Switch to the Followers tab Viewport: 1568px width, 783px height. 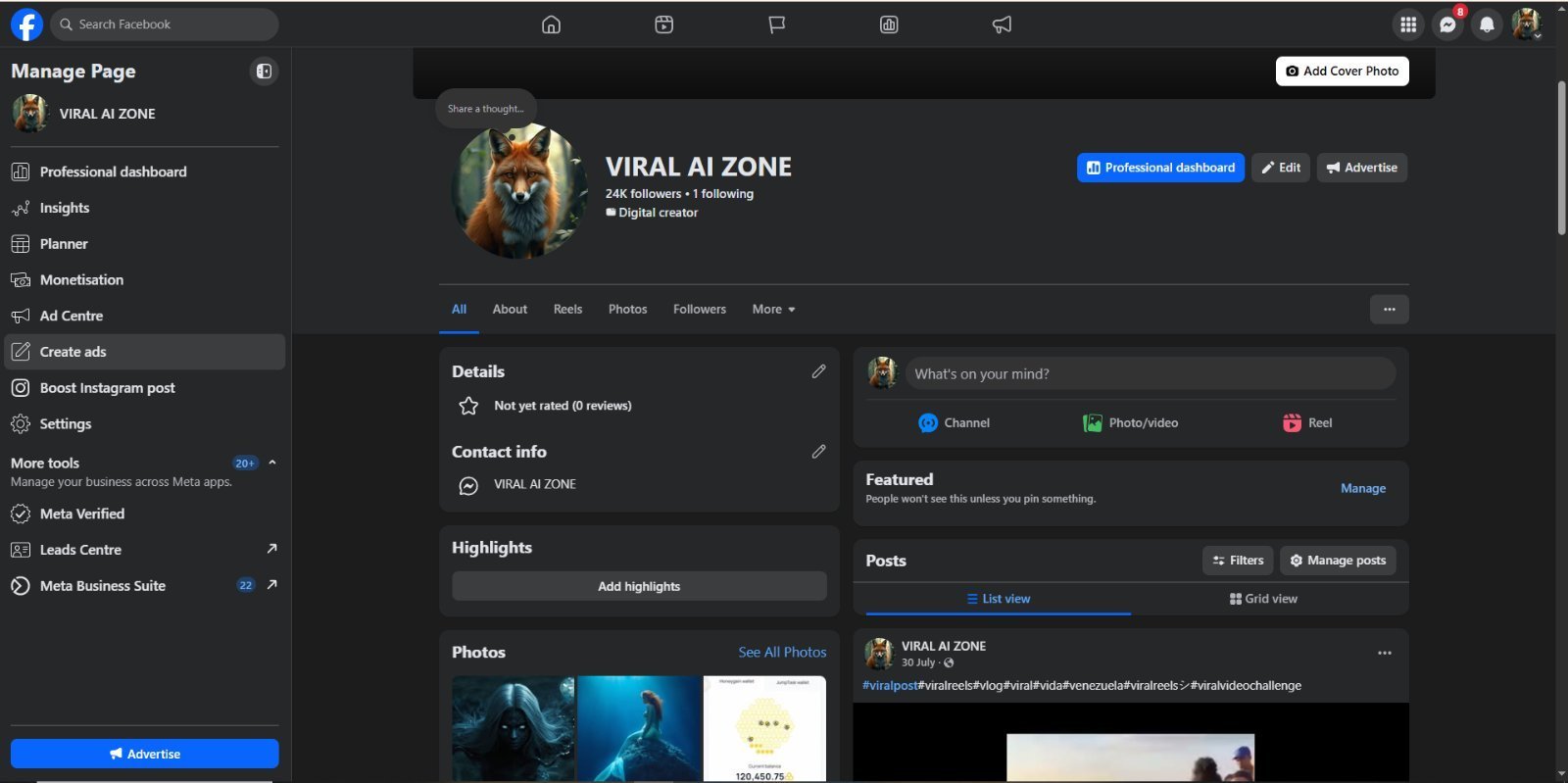700,310
